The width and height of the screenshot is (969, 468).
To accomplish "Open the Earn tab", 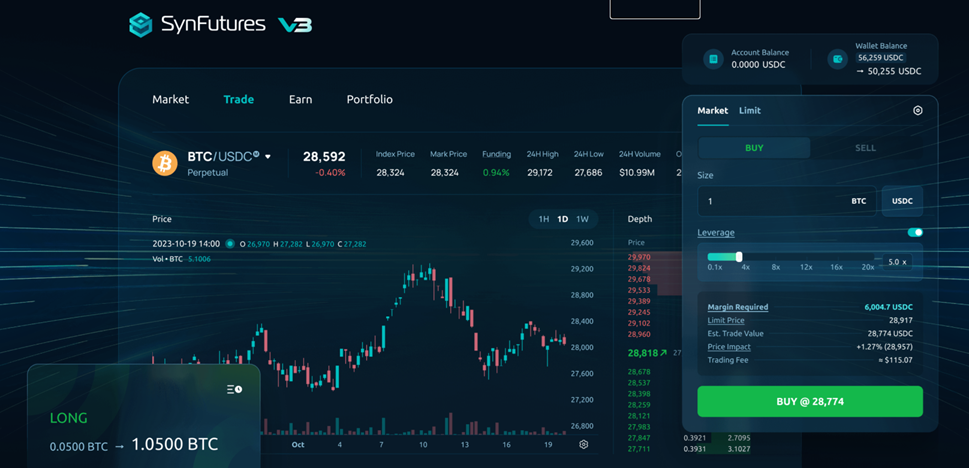I will 300,100.
